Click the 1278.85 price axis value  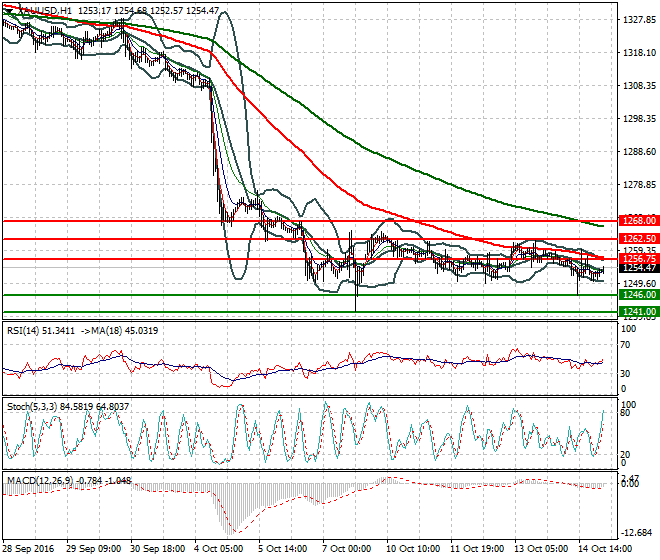tap(639, 184)
